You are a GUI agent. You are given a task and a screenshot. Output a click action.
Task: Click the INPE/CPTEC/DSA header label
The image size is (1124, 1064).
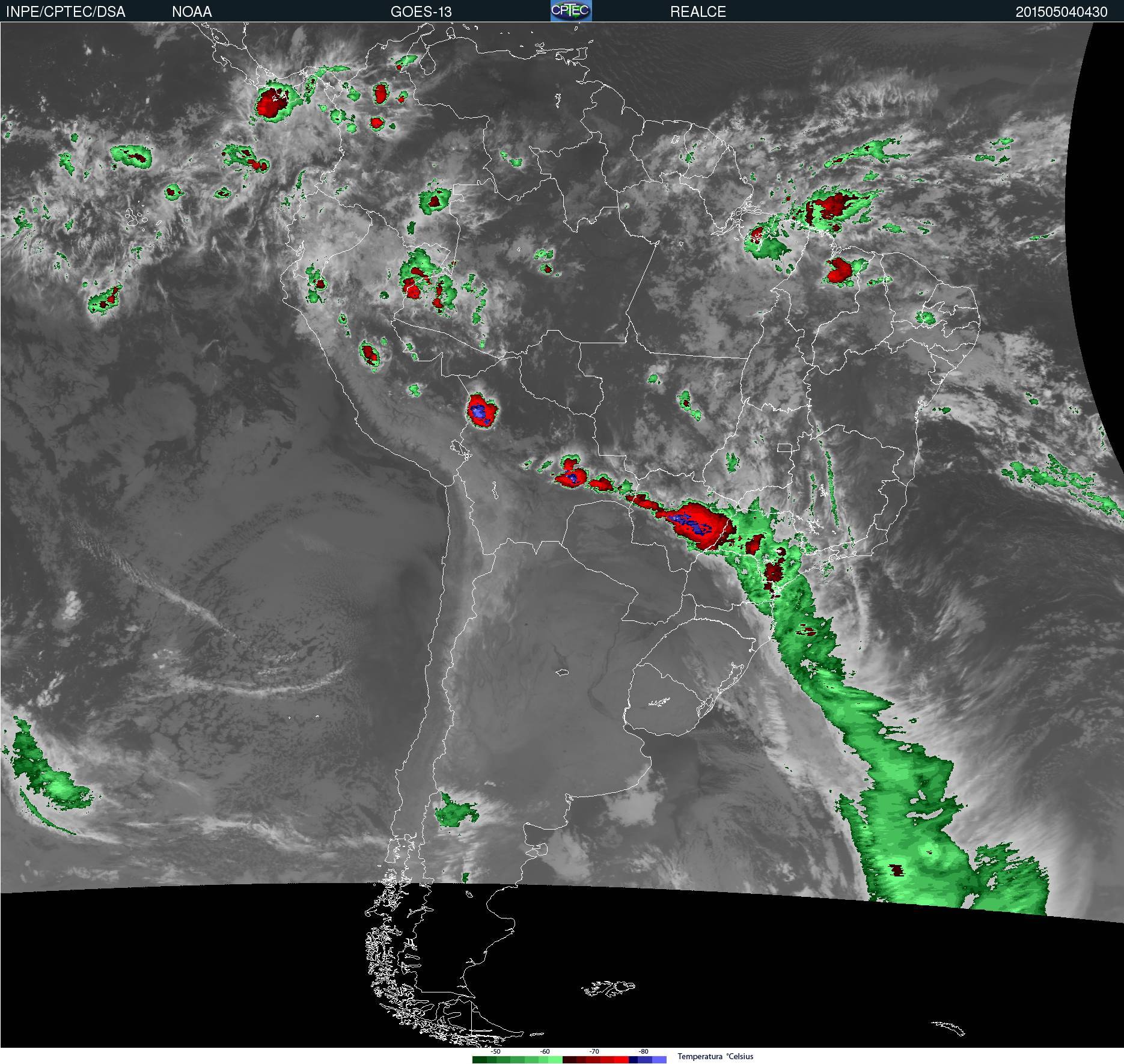coord(66,12)
